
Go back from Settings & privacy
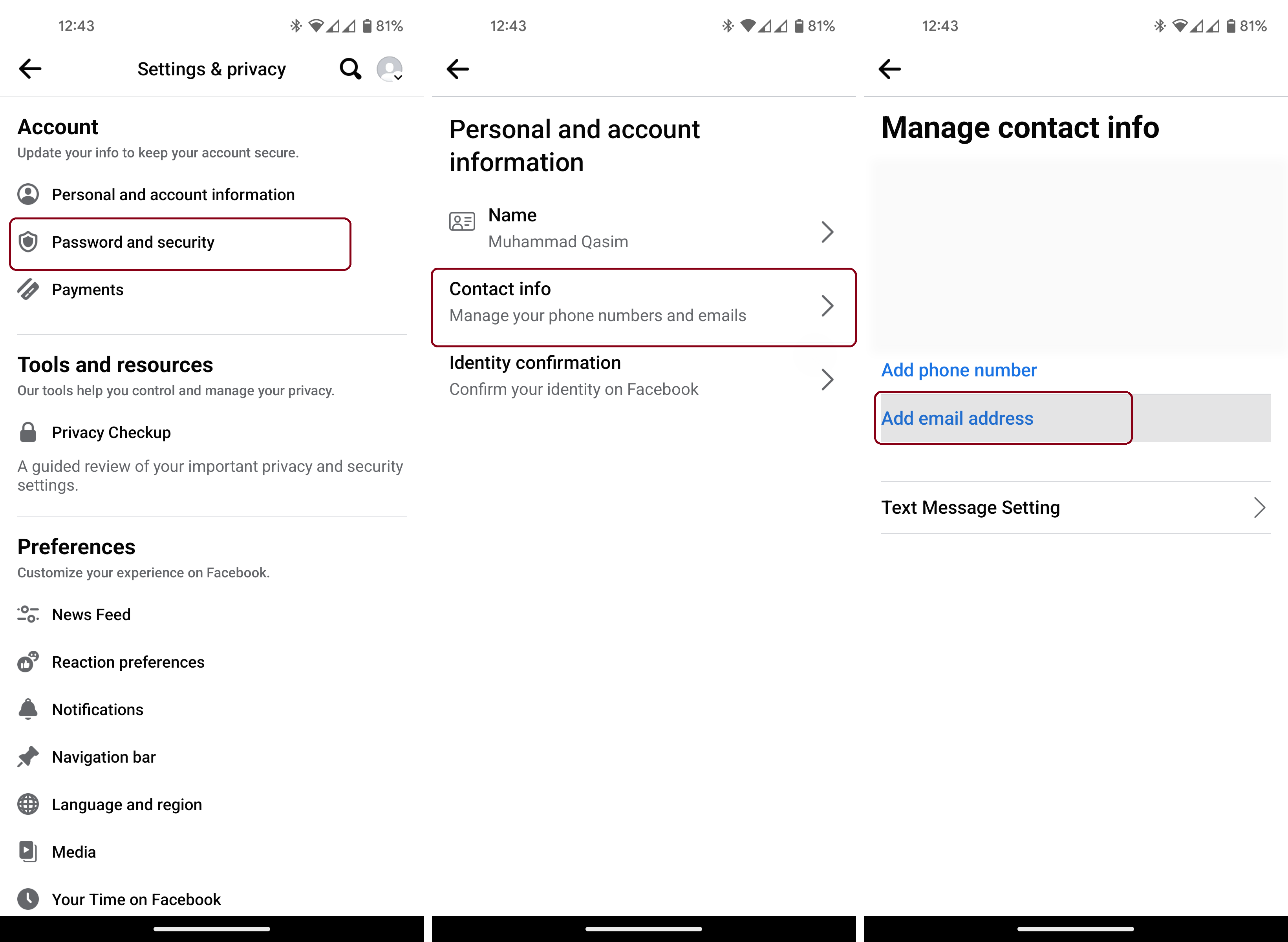pos(30,69)
